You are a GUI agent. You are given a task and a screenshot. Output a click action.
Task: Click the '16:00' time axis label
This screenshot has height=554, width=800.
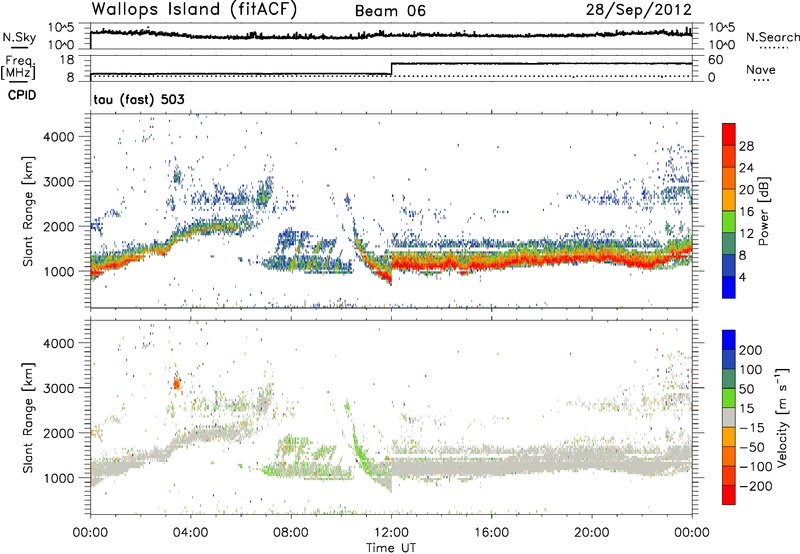(x=491, y=533)
